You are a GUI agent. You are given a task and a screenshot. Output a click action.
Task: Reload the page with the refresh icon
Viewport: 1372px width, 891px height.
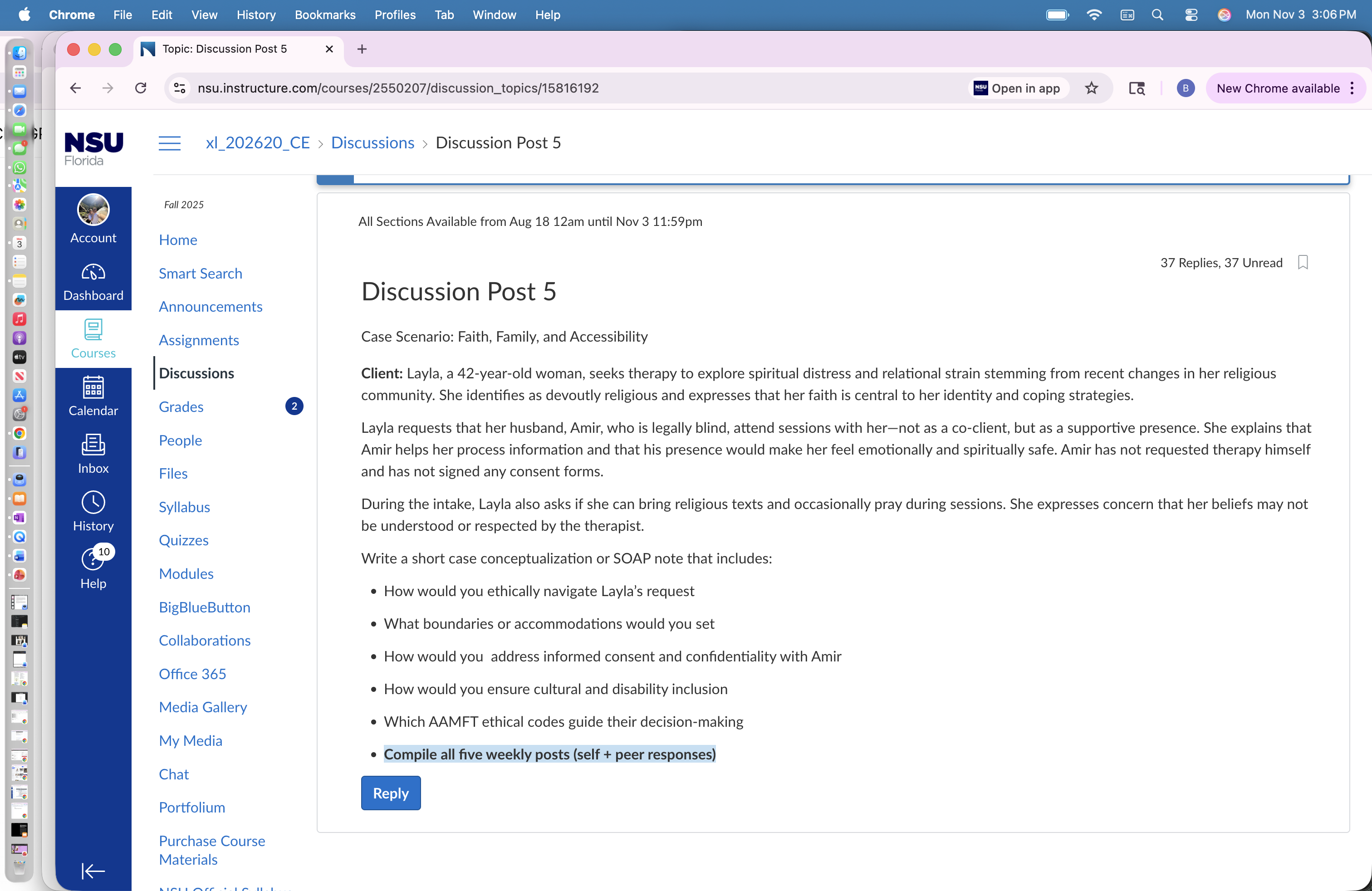pos(141,88)
